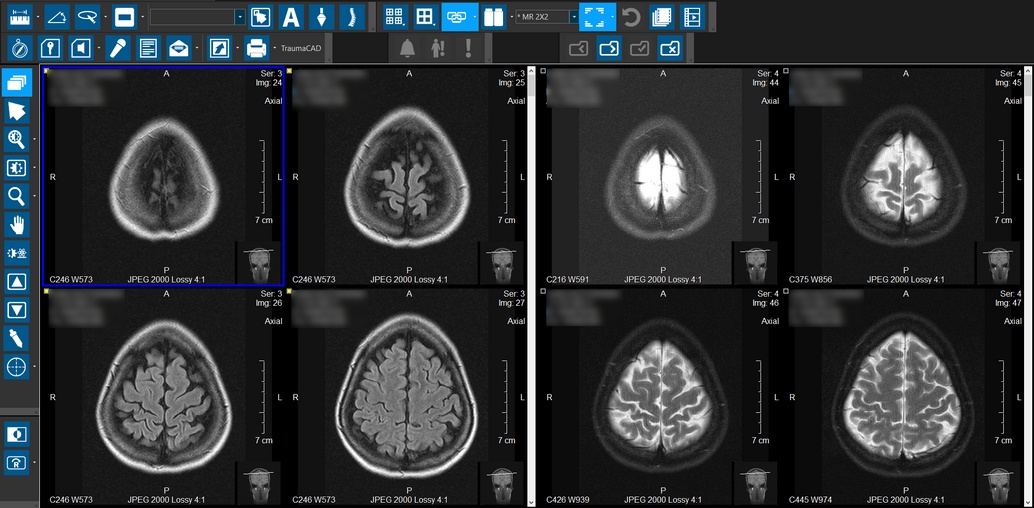Expand the print options arrow
The image size is (1034, 508).
(x=272, y=47)
